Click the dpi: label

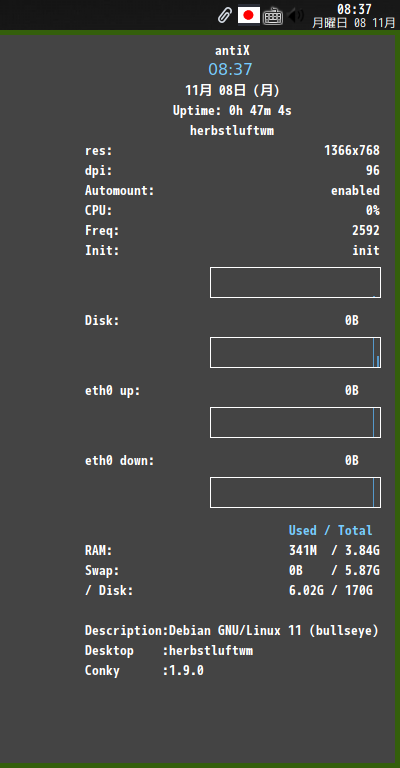coord(98,170)
